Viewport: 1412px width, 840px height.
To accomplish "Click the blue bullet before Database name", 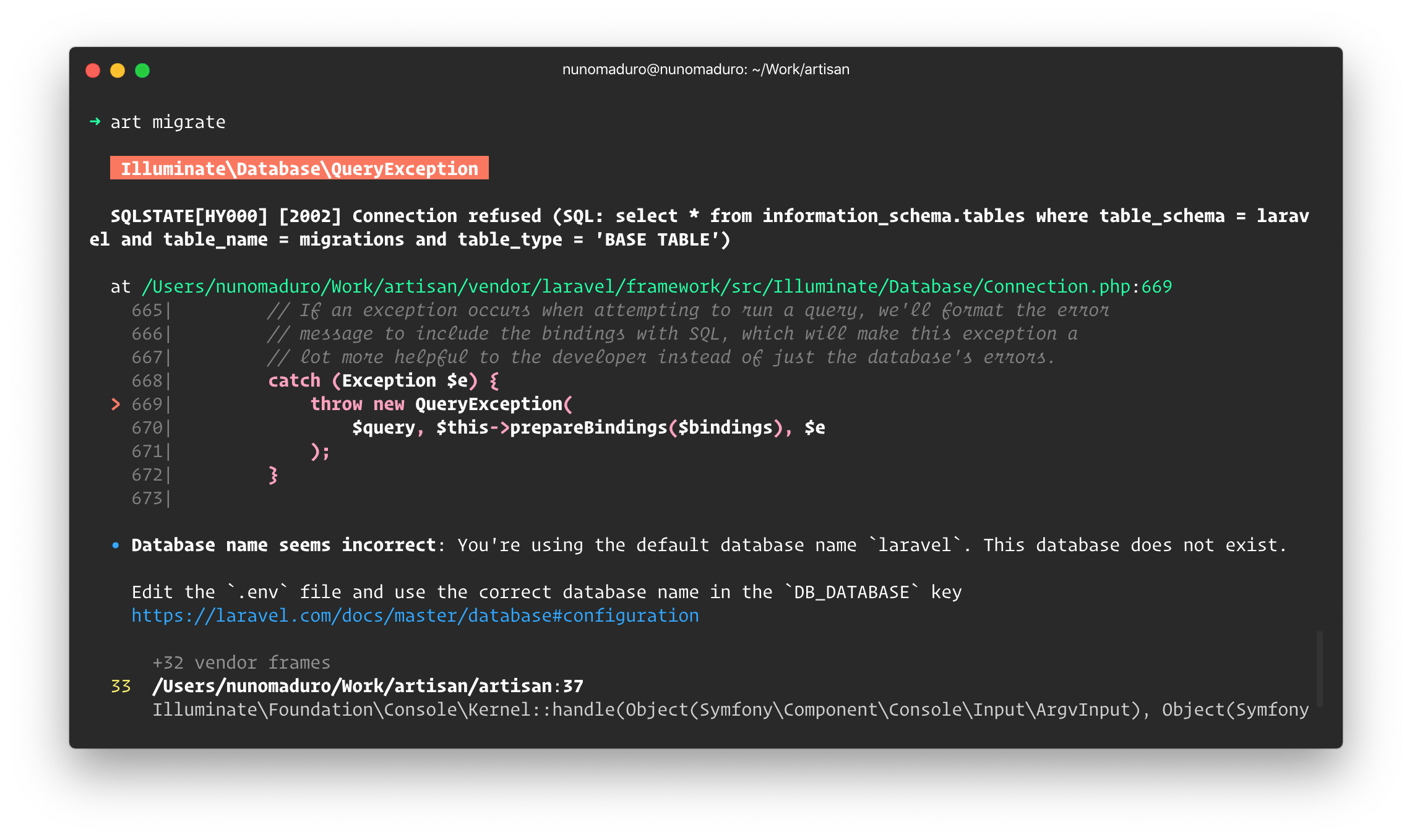I will 116,546.
